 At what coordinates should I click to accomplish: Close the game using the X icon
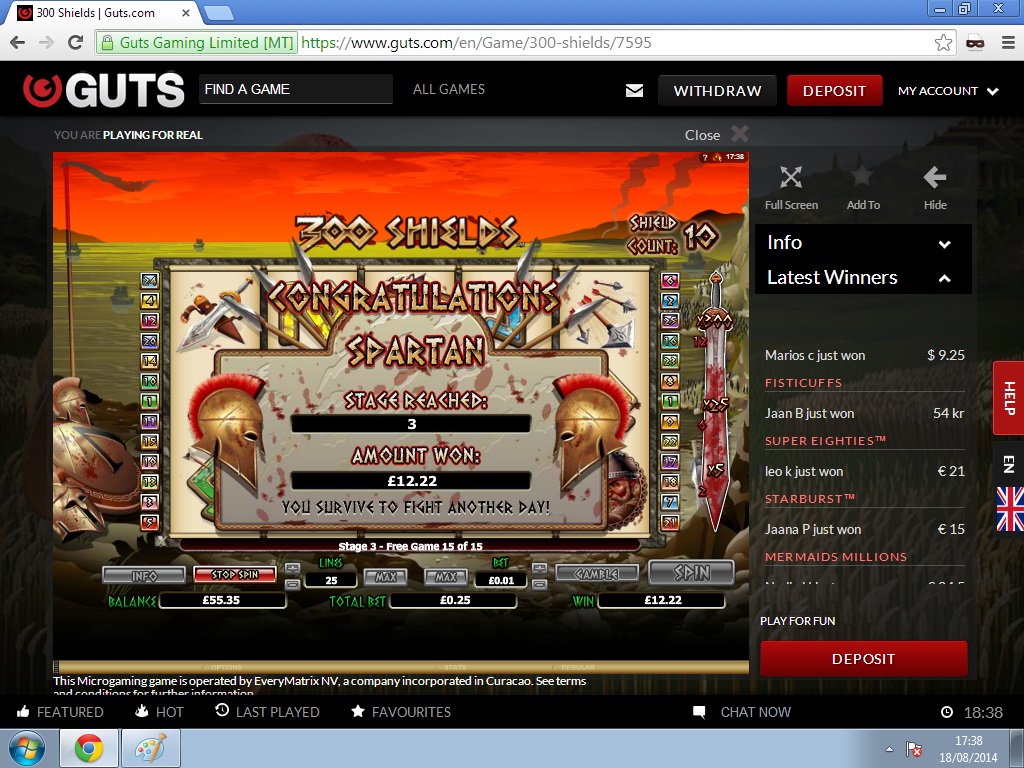(x=739, y=134)
